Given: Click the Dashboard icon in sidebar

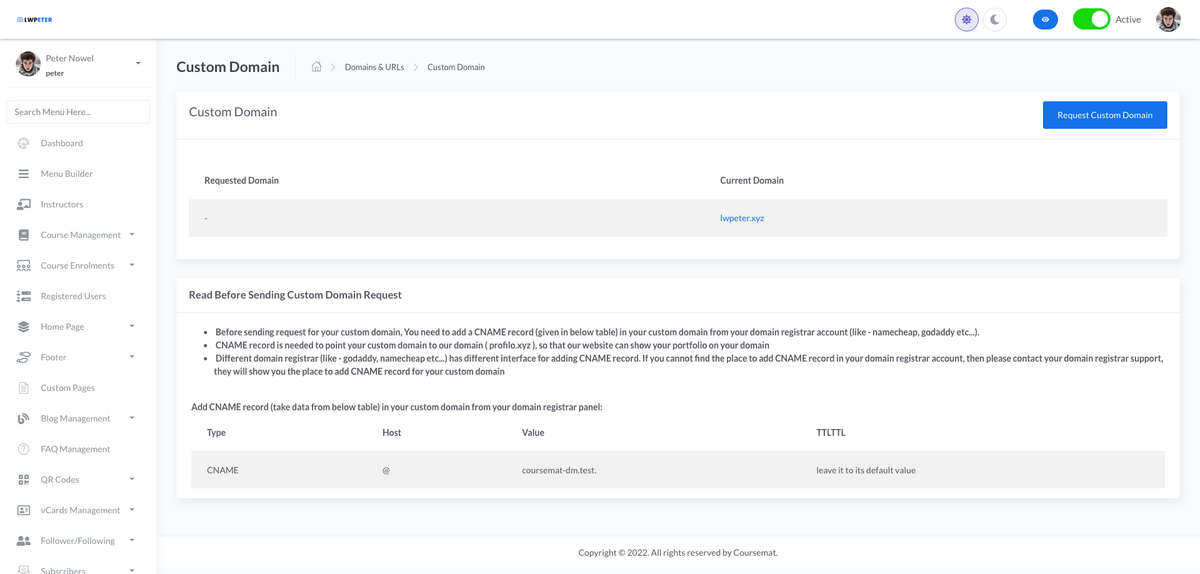Looking at the screenshot, I should point(24,143).
